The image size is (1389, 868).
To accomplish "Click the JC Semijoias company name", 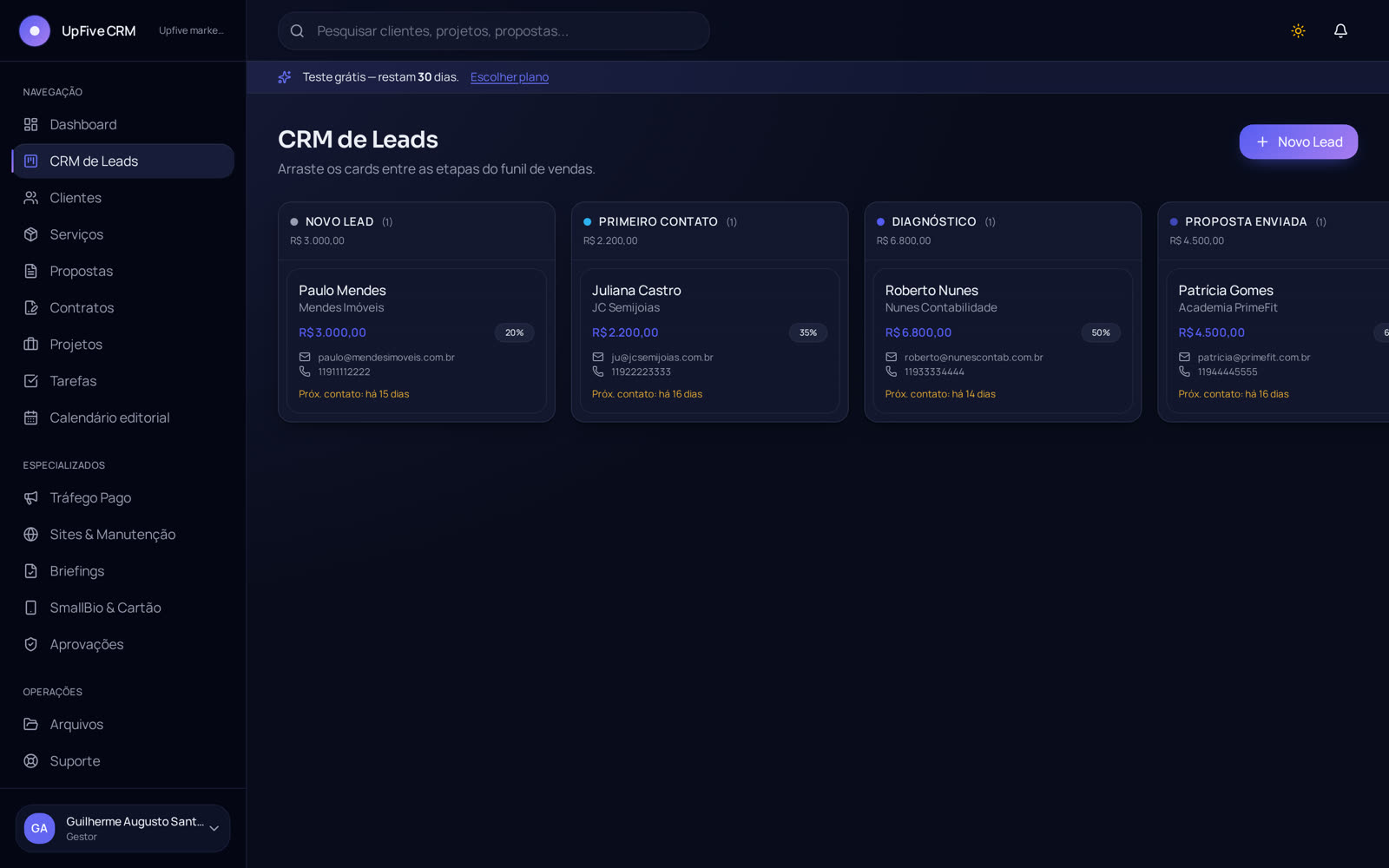I will 626,307.
